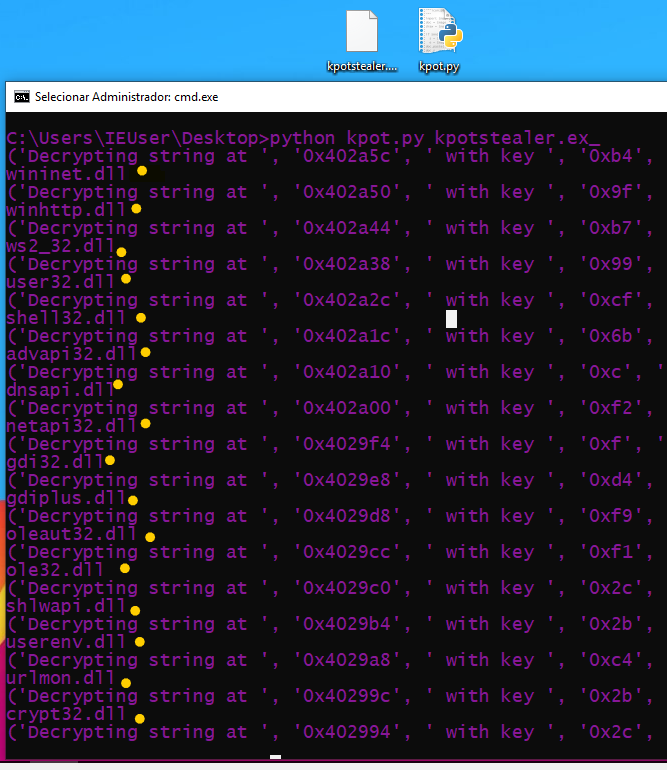The width and height of the screenshot is (667, 770).
Task: Click the address '0x4029b4' in the output
Action: click(347, 624)
